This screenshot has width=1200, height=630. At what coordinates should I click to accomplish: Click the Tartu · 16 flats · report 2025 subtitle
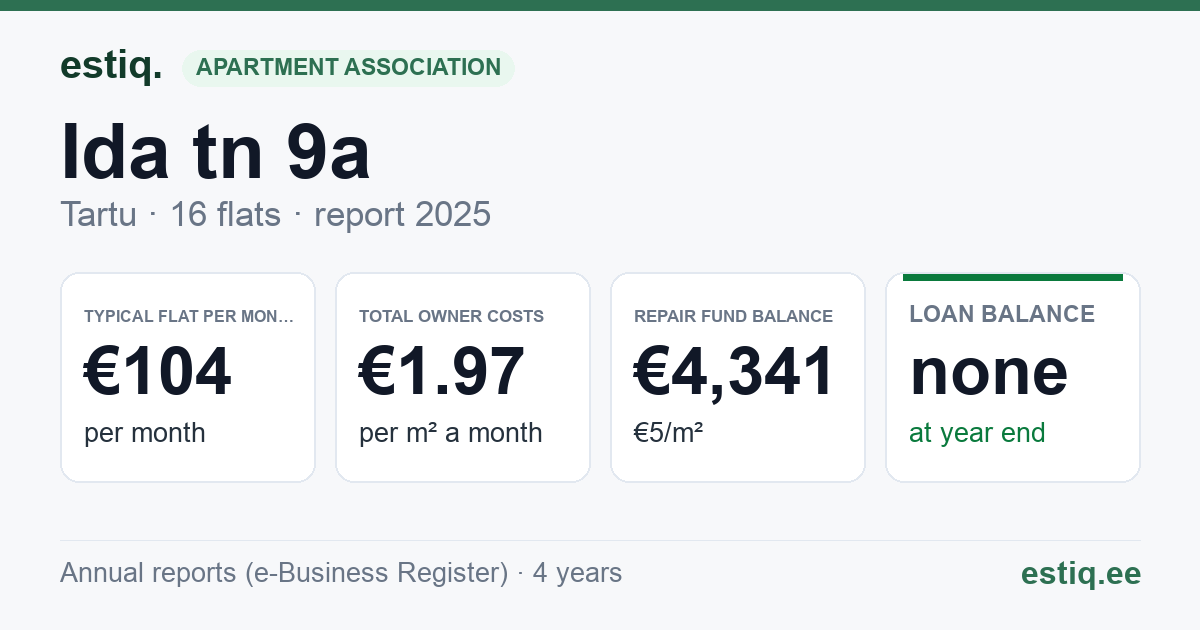(x=275, y=214)
